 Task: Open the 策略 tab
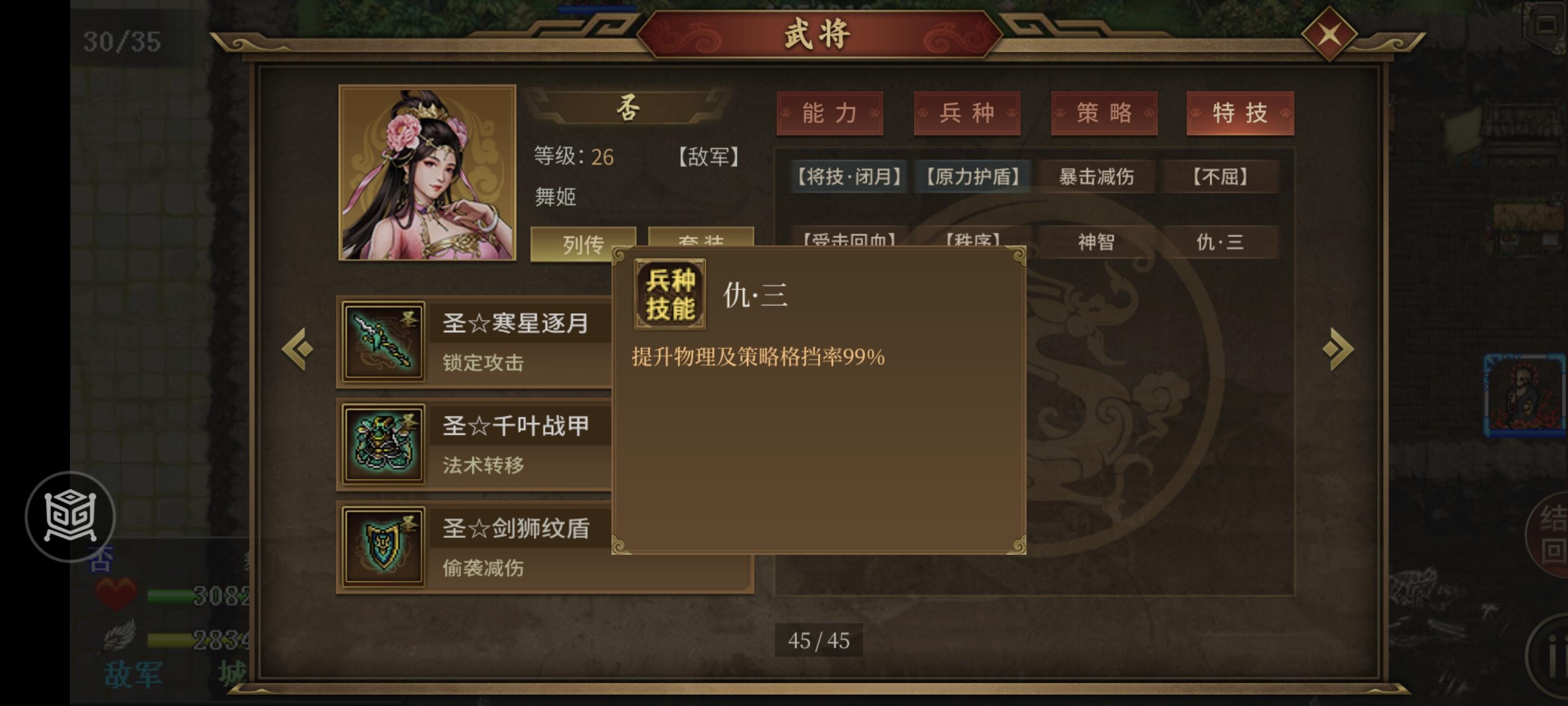pyautogui.click(x=1104, y=113)
